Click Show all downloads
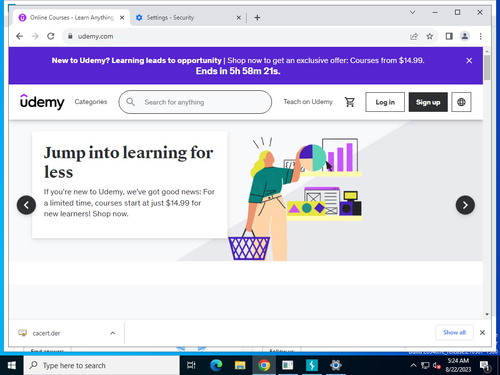500x375 pixels. 454,332
